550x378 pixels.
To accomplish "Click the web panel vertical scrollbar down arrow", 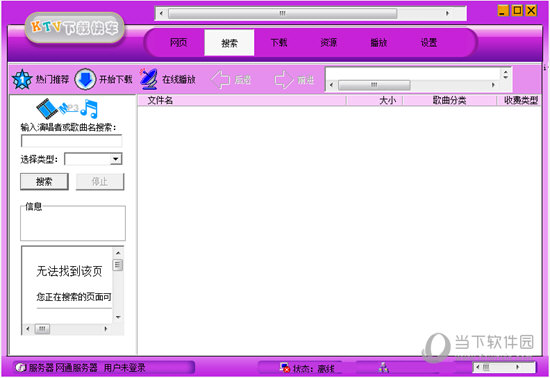I will pos(118,317).
